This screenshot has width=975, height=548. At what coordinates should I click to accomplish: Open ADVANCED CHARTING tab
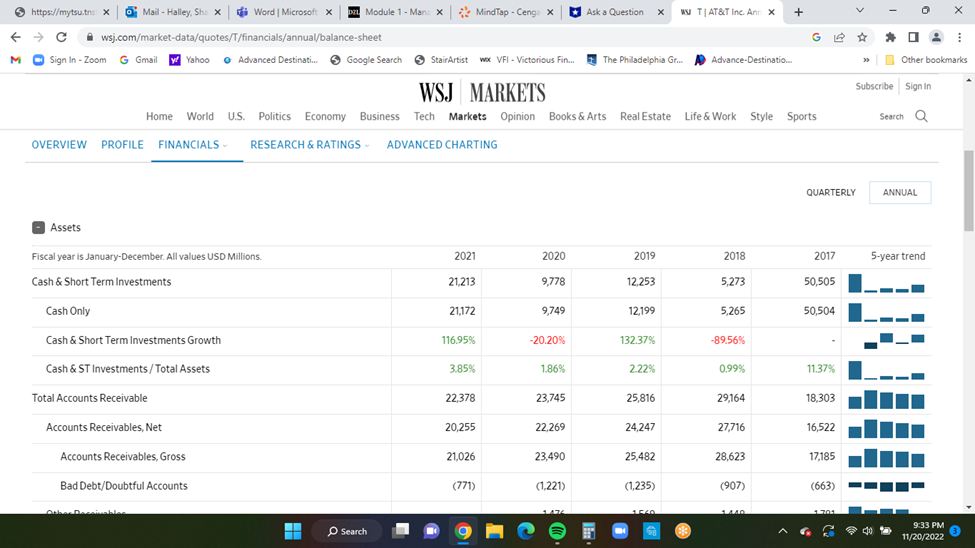442,145
